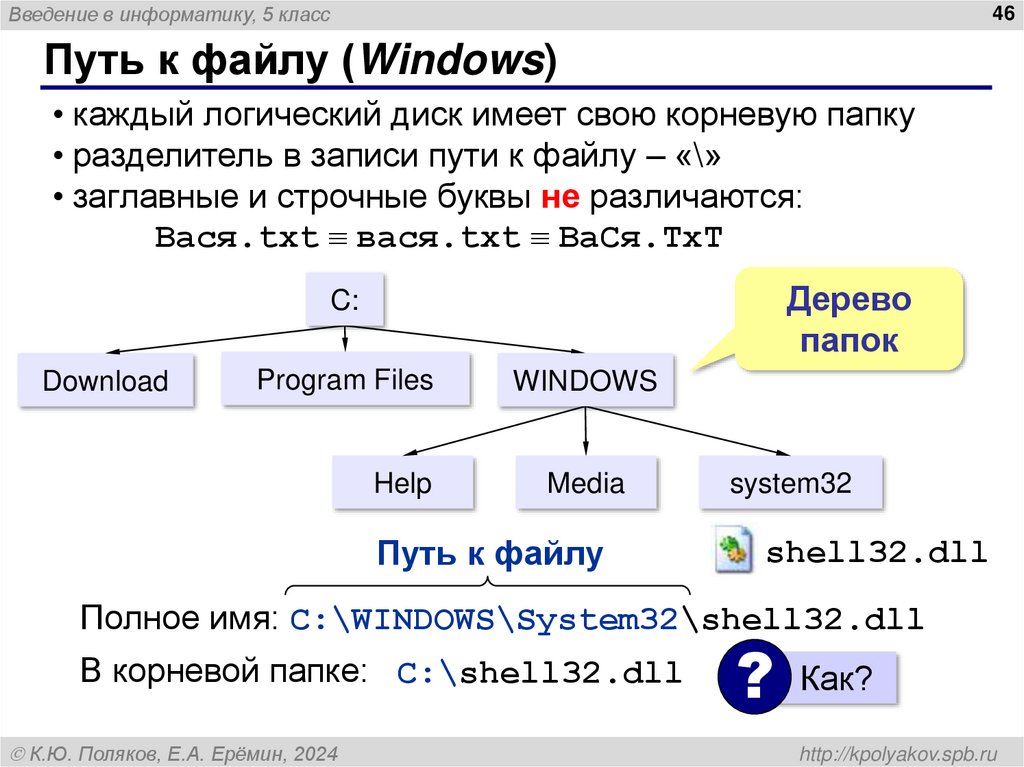
Task: Click the shell32.dll file icon
Action: 733,551
